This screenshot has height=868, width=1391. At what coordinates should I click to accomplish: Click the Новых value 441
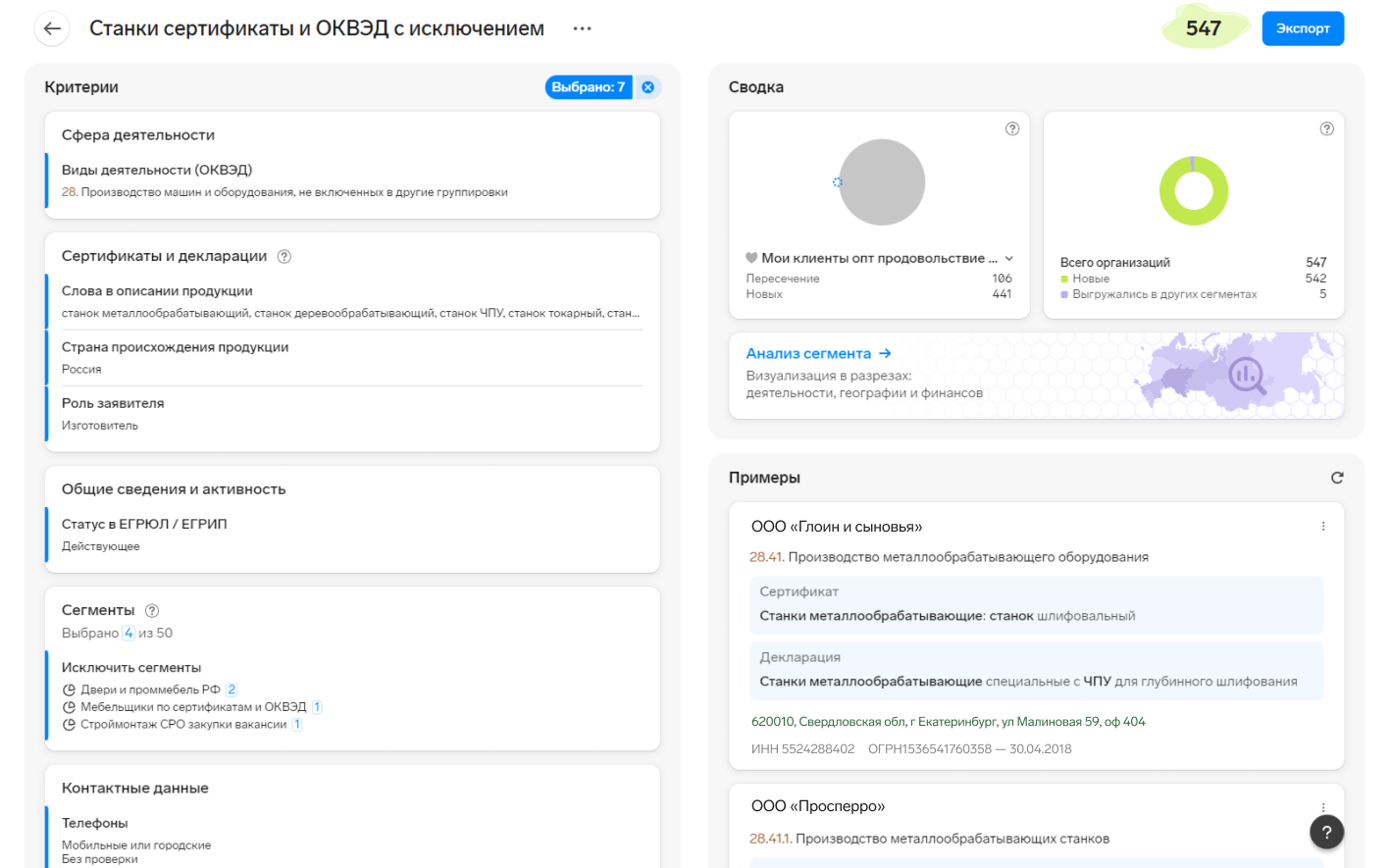pos(1002,294)
